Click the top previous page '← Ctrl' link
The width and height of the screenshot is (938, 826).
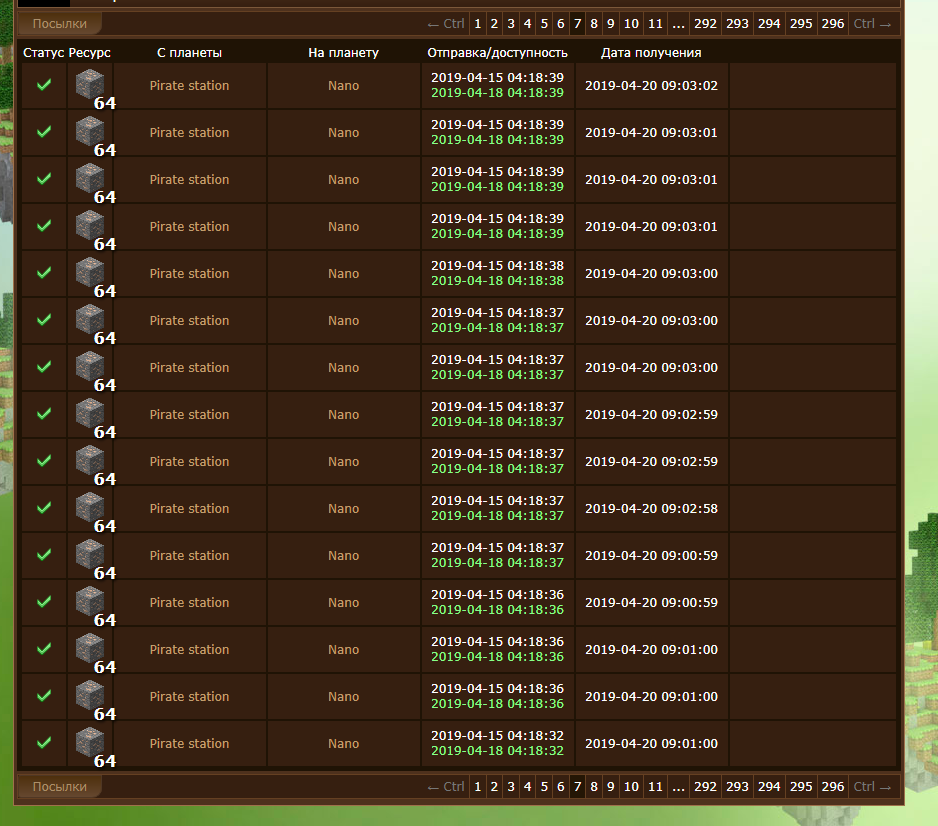coord(445,23)
